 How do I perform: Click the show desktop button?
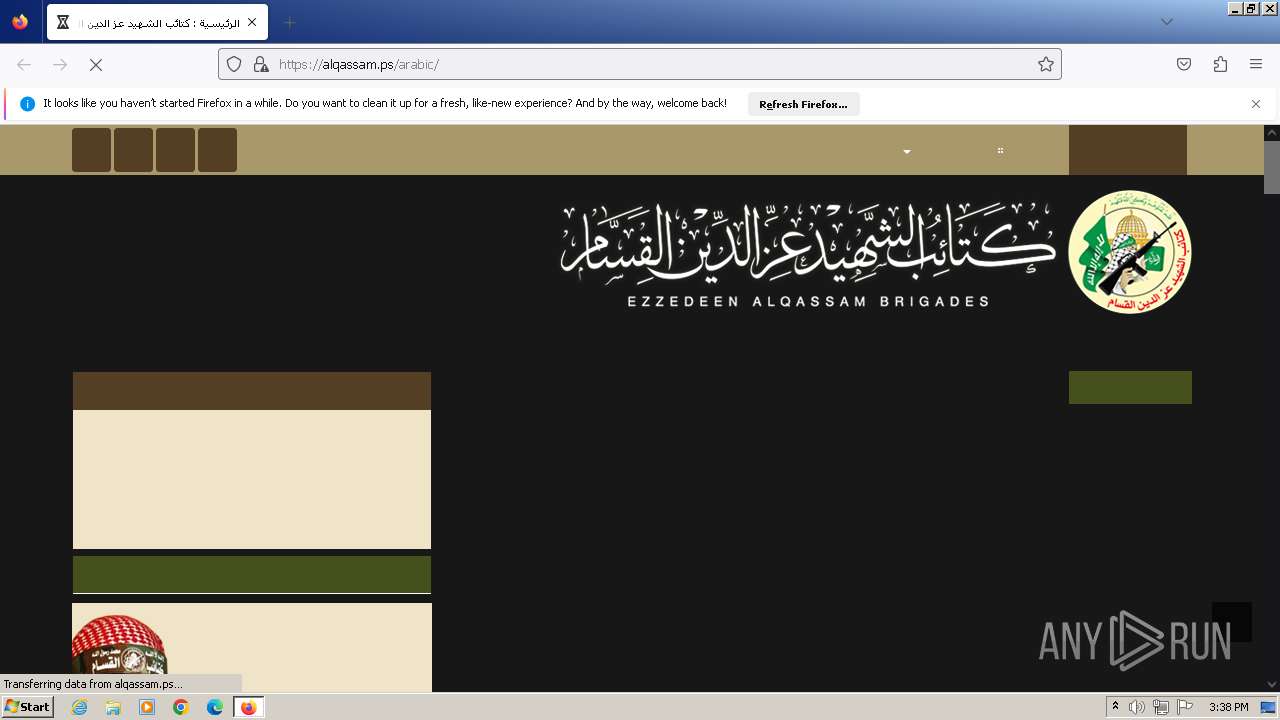pos(1269,707)
